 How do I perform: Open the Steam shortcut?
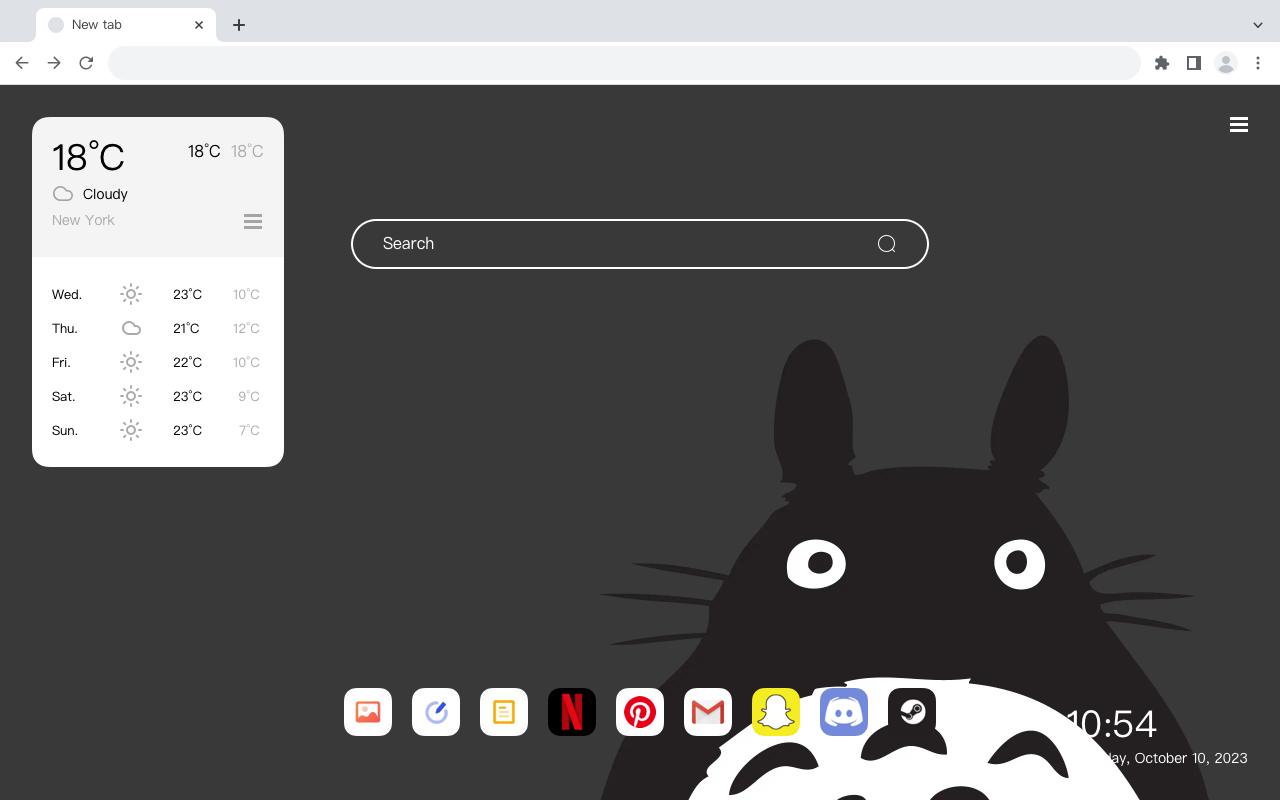coord(912,712)
